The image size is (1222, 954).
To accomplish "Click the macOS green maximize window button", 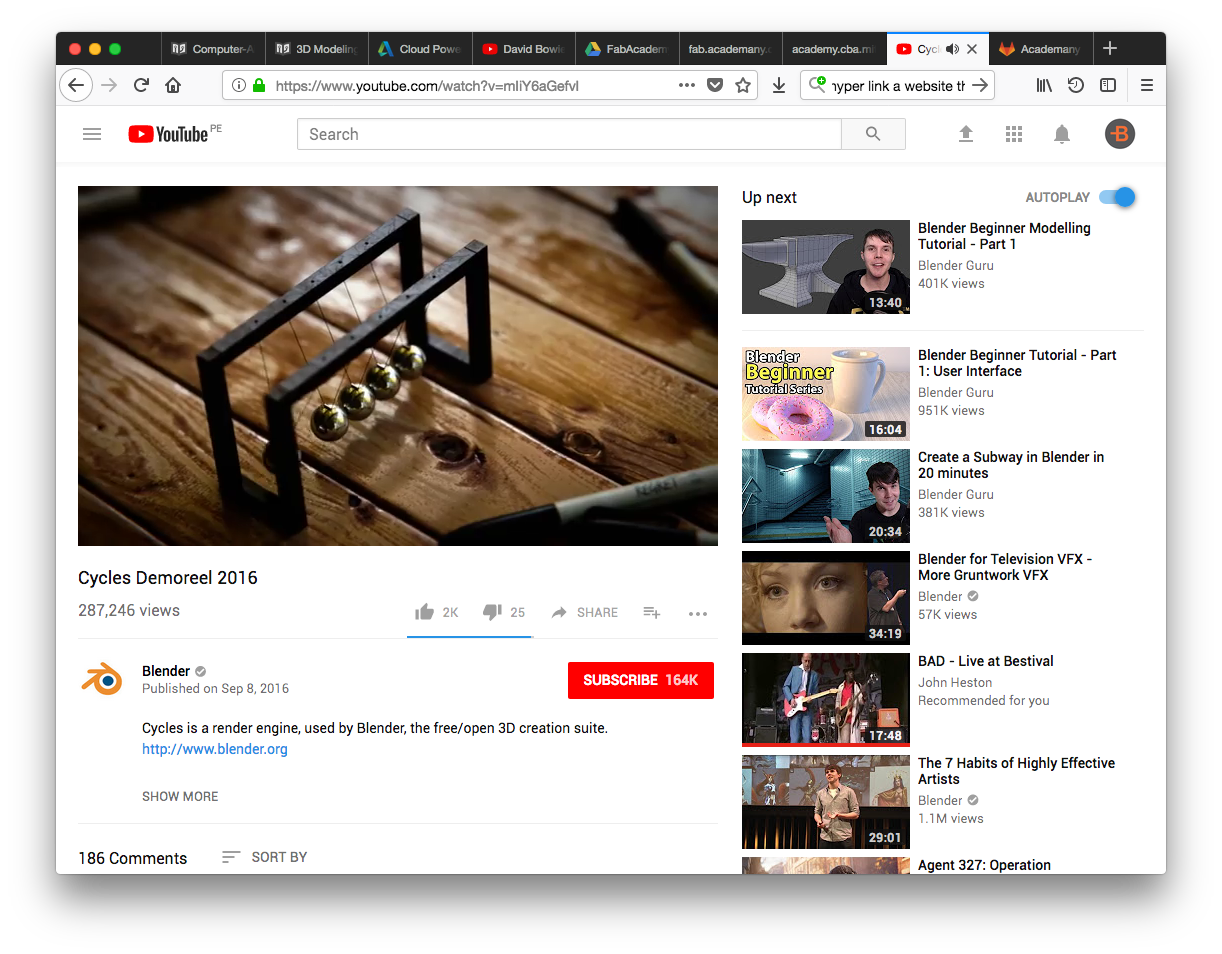I will pyautogui.click(x=115, y=49).
